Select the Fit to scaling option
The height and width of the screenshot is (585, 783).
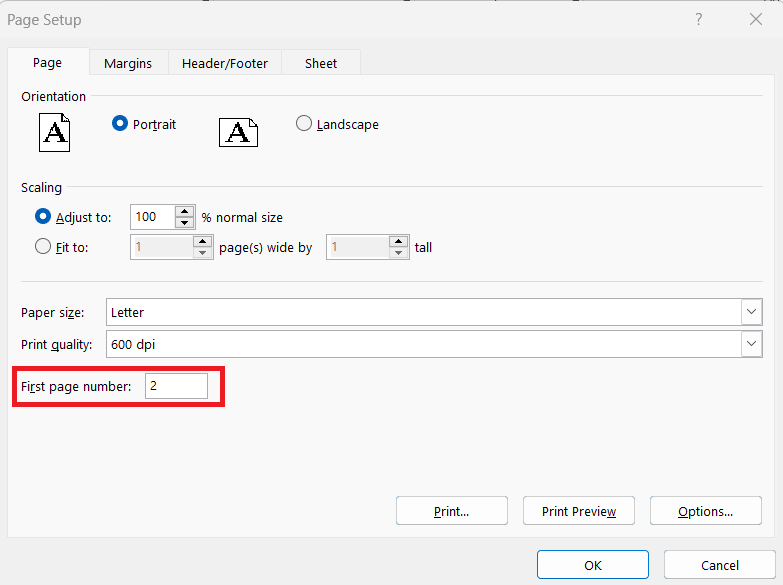pos(43,247)
